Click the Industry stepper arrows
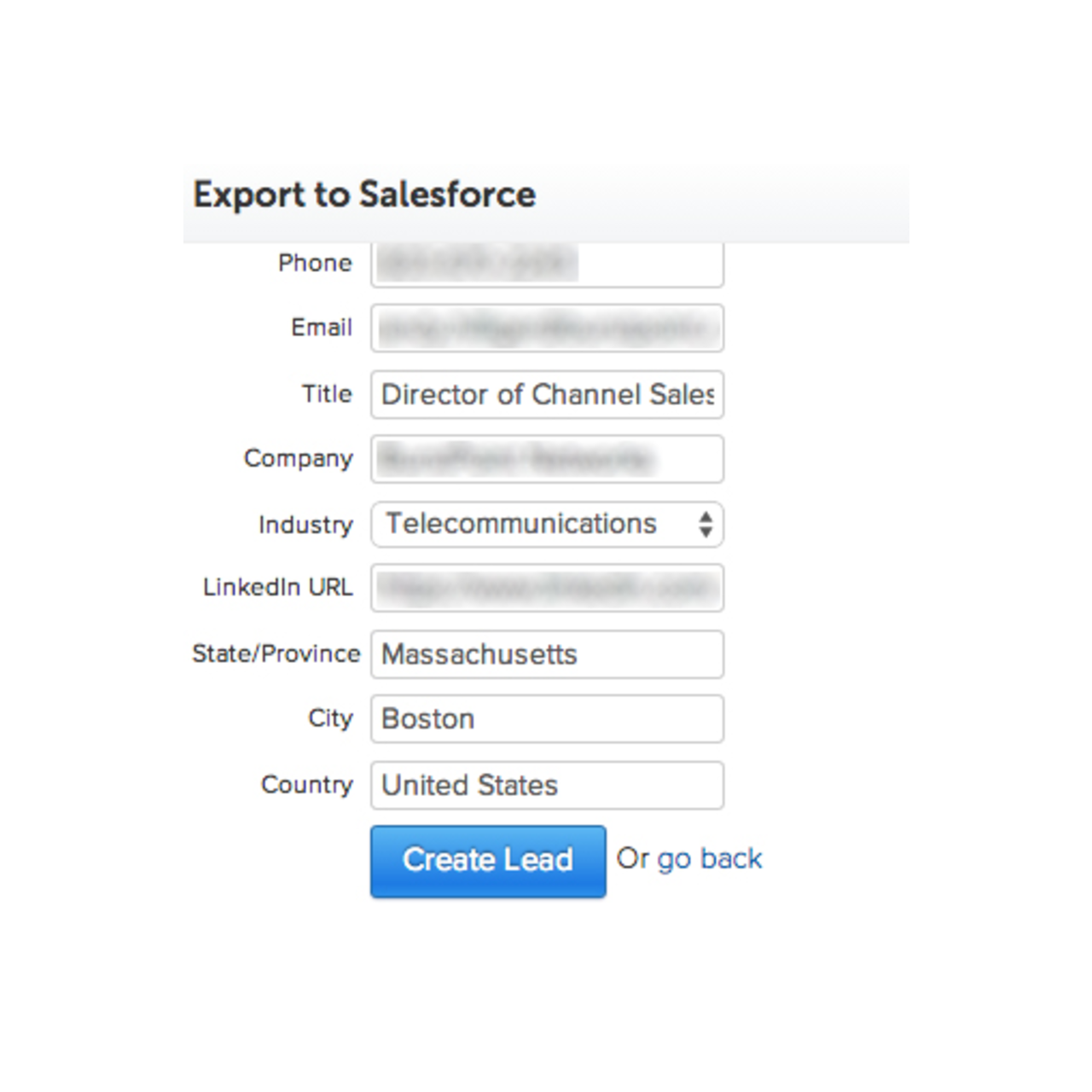The image size is (1092, 1092). 705,525
